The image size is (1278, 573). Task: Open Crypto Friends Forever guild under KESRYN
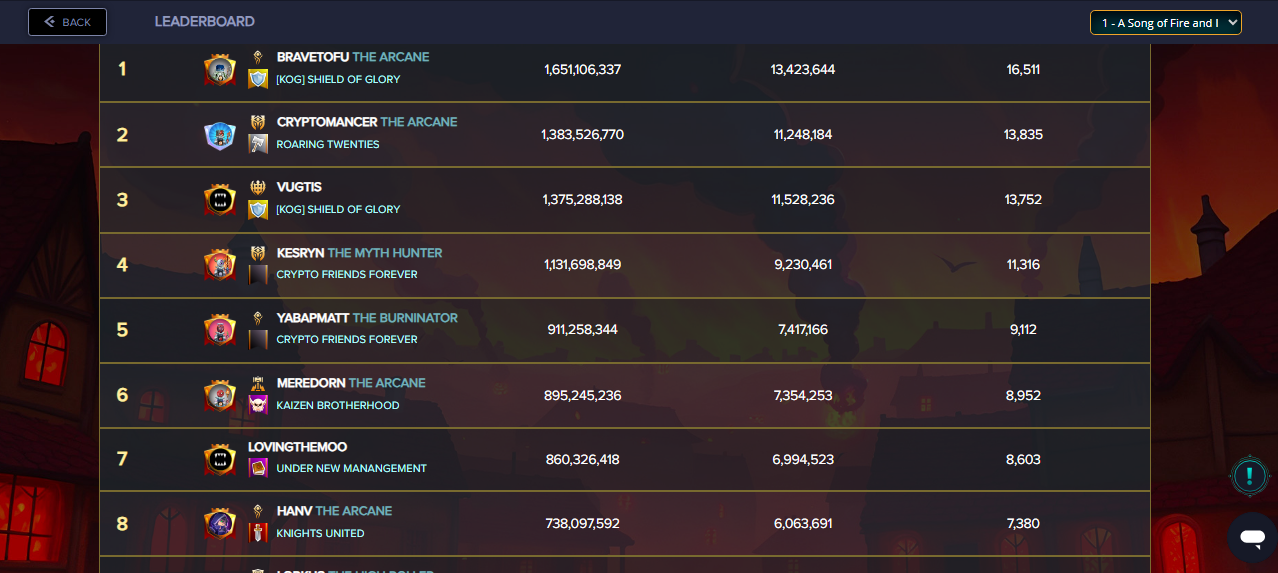(x=347, y=274)
